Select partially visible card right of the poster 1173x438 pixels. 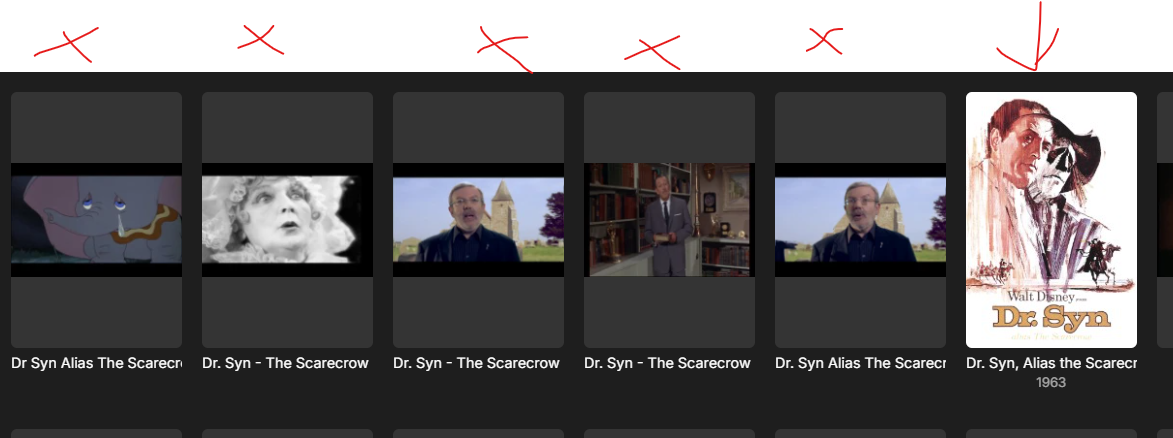pos(1165,219)
